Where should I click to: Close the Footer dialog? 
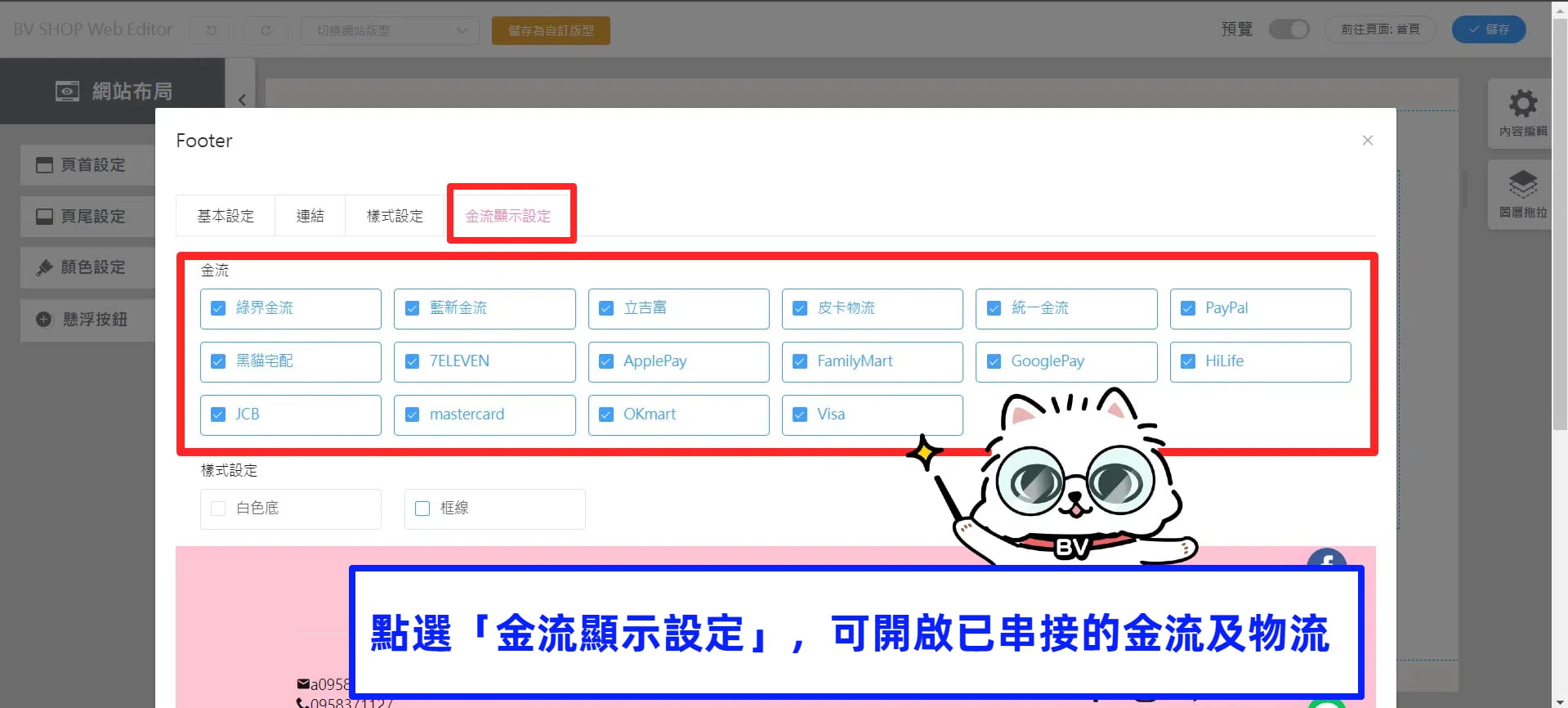coord(1367,141)
